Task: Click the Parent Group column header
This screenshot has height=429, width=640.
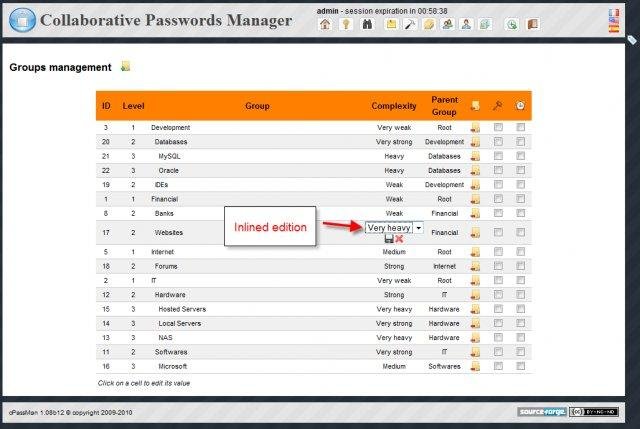Action: [444, 106]
